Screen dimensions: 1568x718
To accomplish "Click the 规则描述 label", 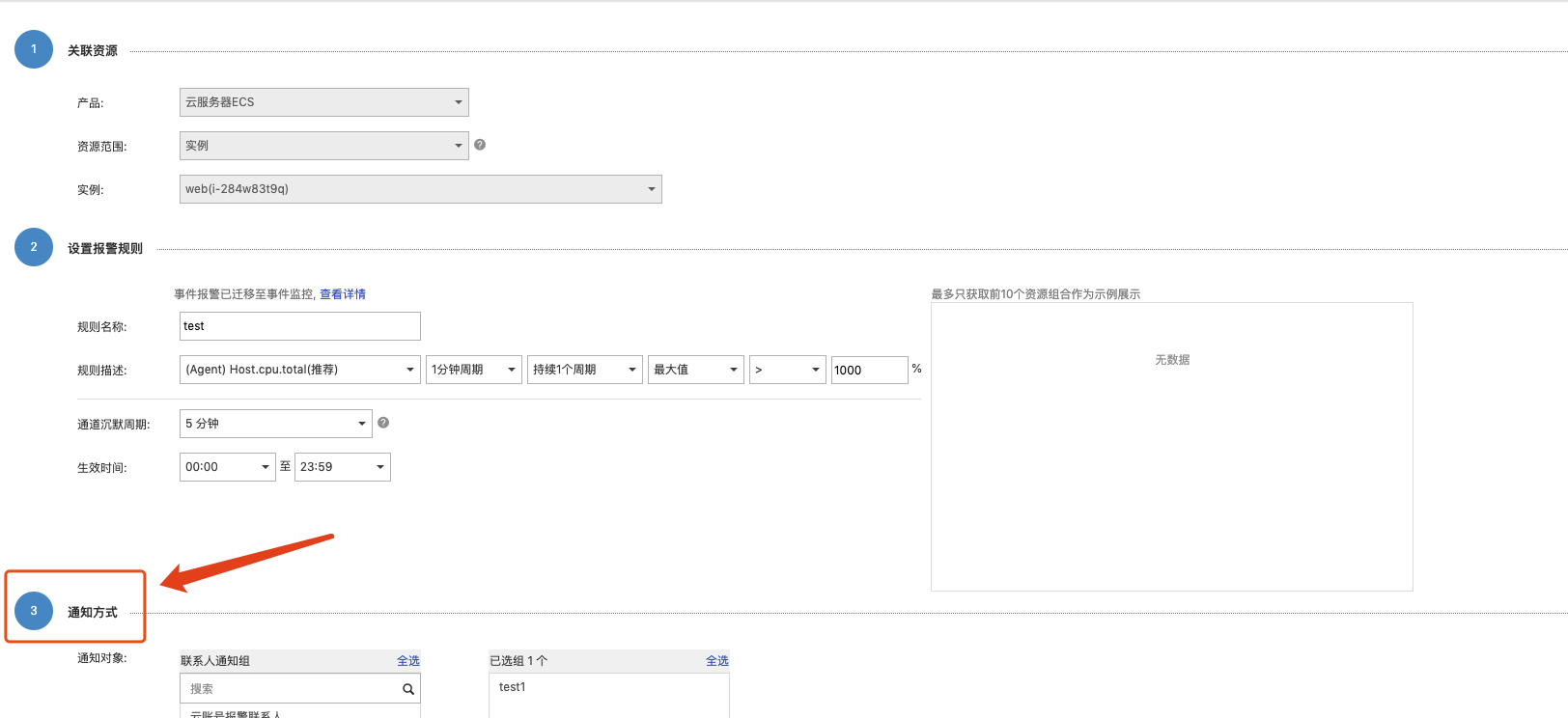I will click(102, 371).
